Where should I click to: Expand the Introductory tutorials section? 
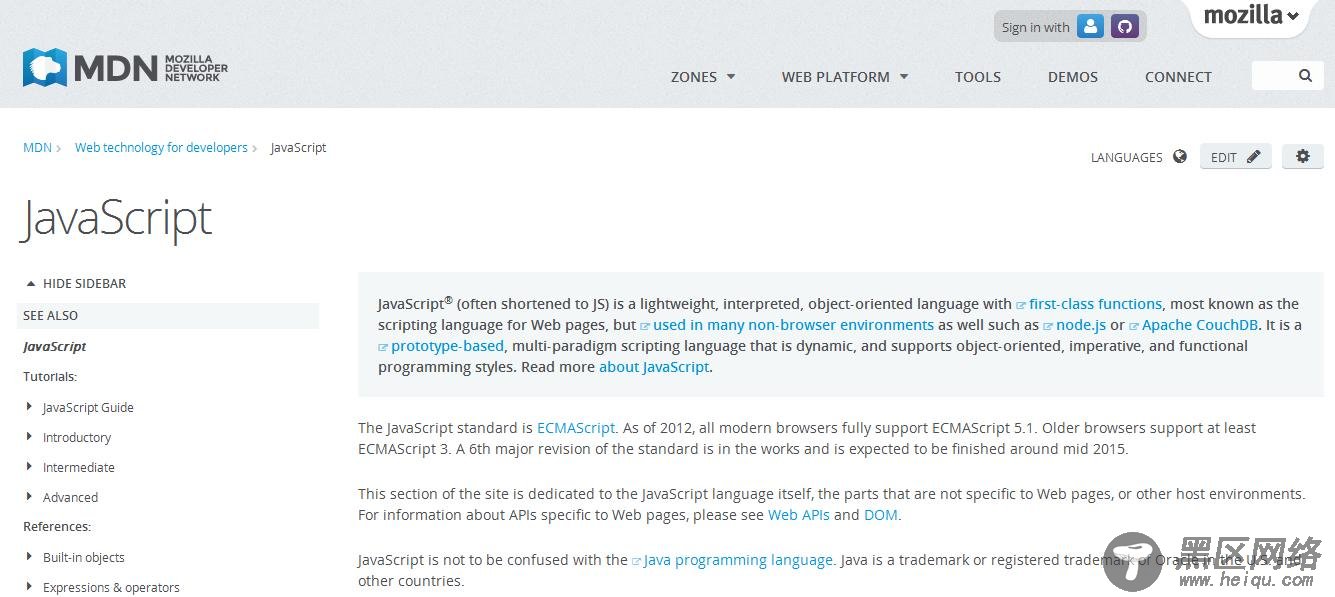click(x=69, y=437)
